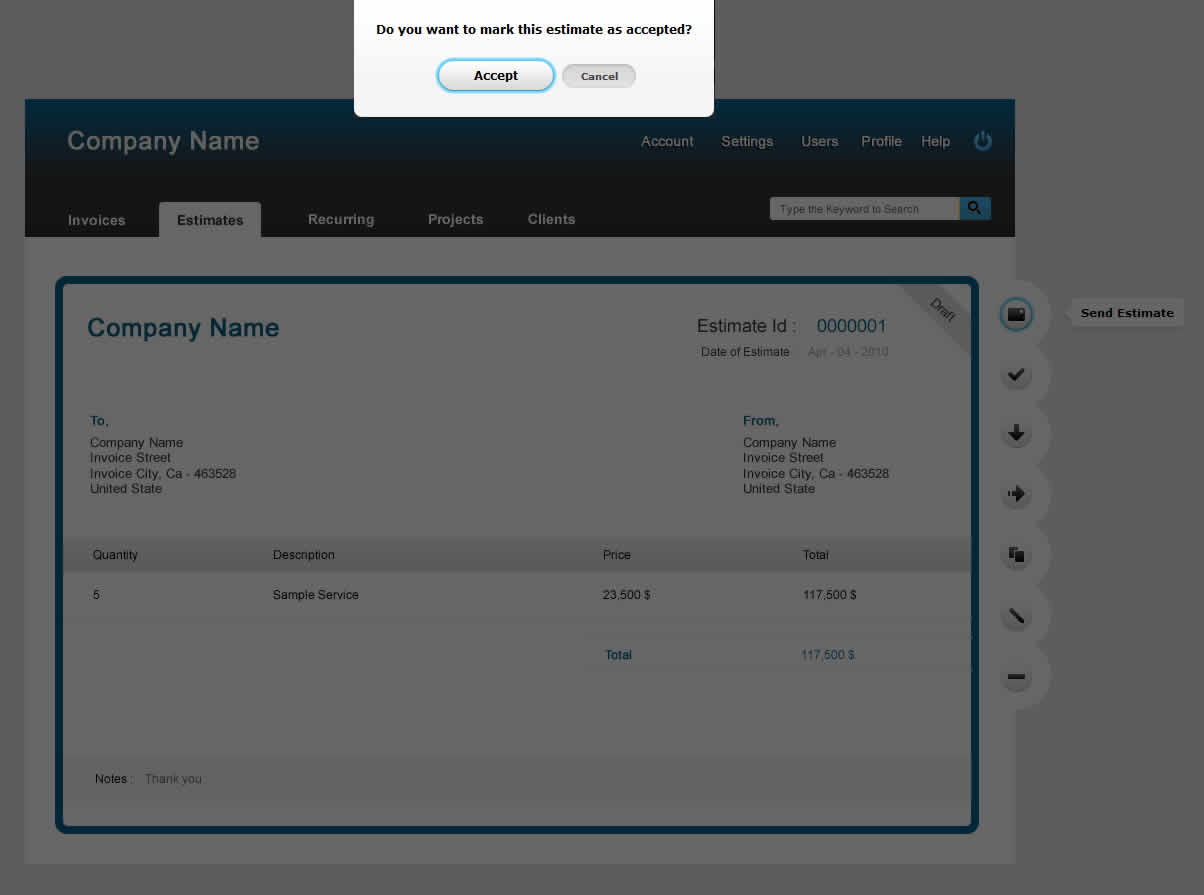Viewport: 1204px width, 895px height.
Task: Open the Settings link in header
Action: point(747,141)
